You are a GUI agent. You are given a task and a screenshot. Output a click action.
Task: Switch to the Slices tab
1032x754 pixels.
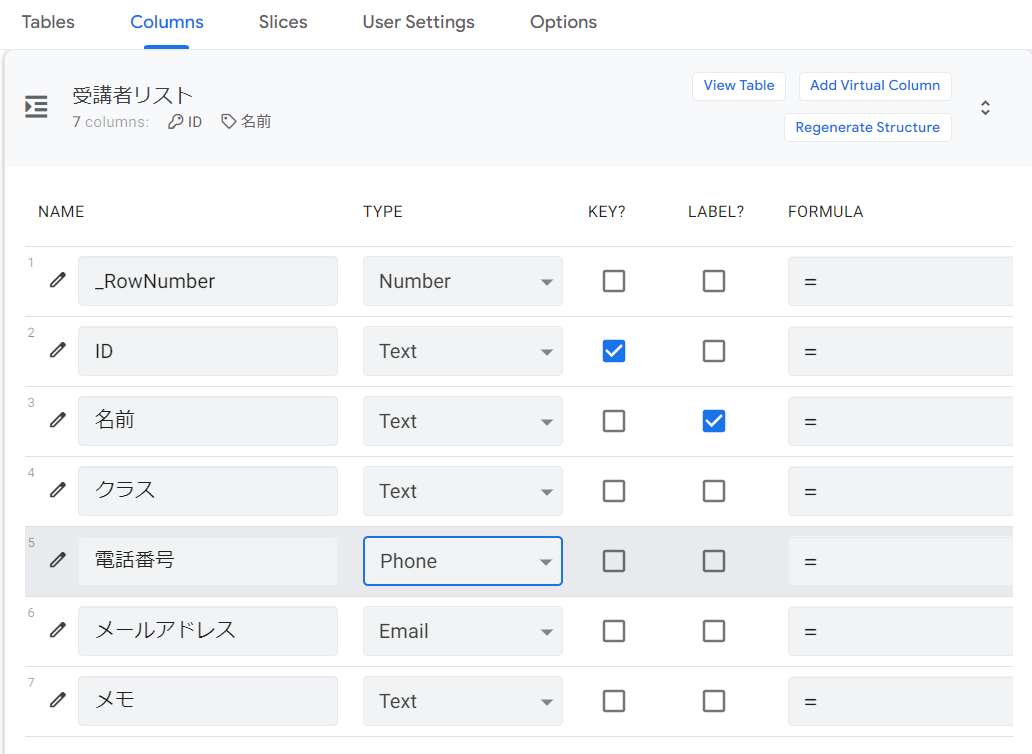[283, 22]
